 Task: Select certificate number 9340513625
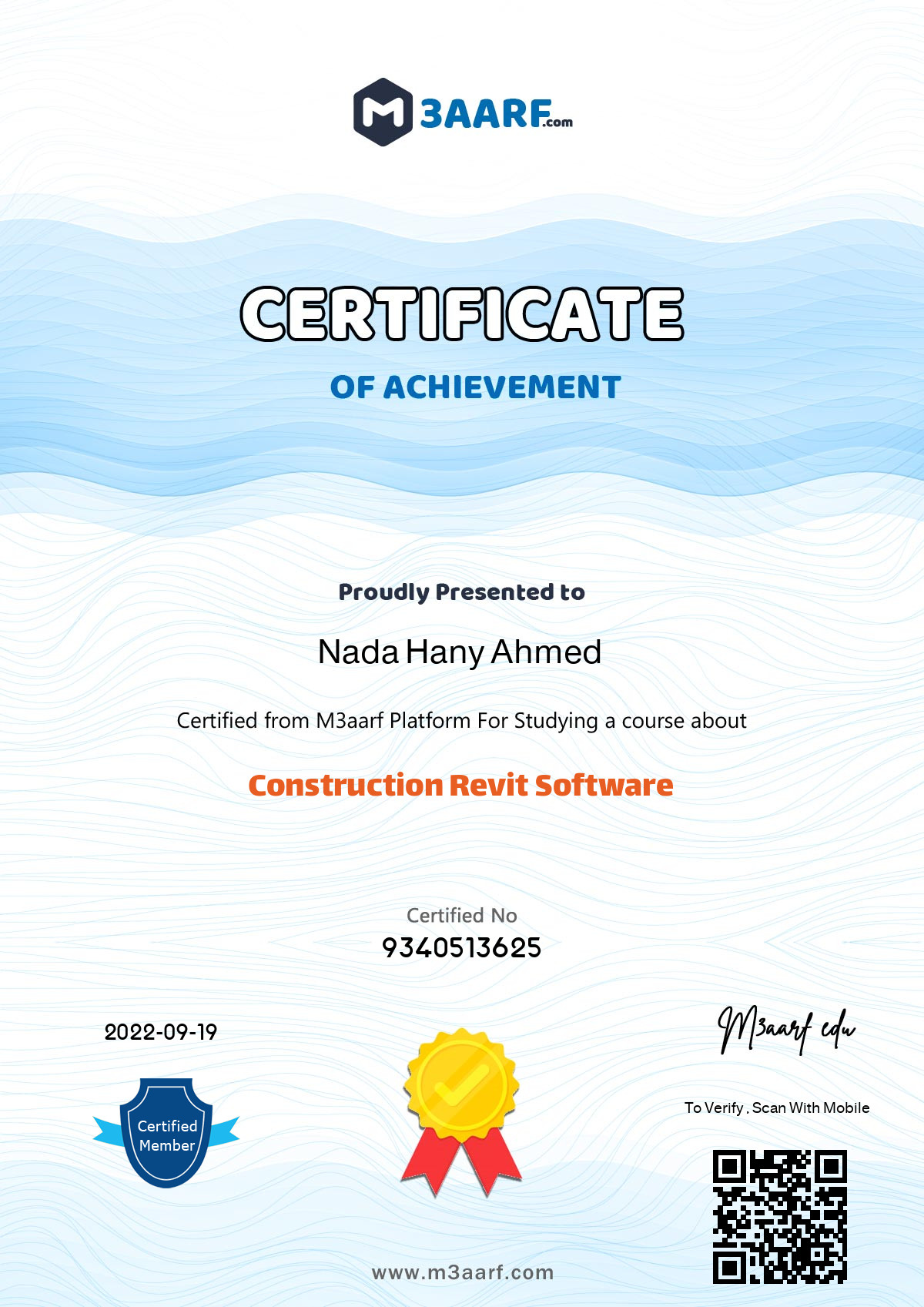(462, 947)
